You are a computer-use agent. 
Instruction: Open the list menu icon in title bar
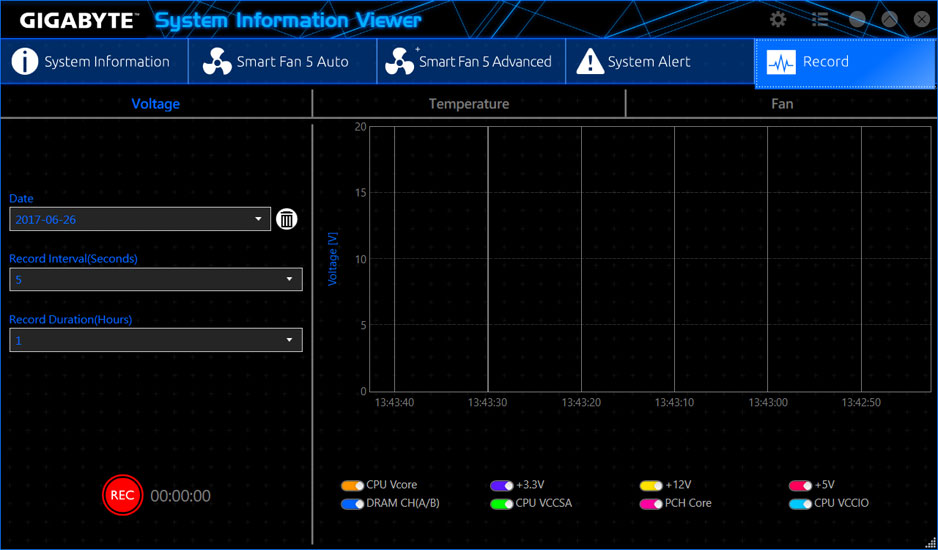[820, 19]
